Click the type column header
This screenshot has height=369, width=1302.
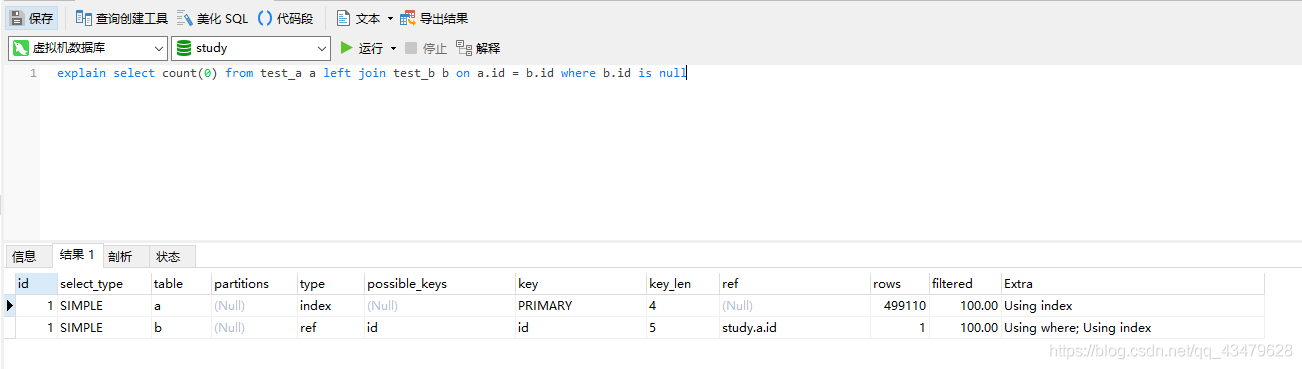coord(331,283)
